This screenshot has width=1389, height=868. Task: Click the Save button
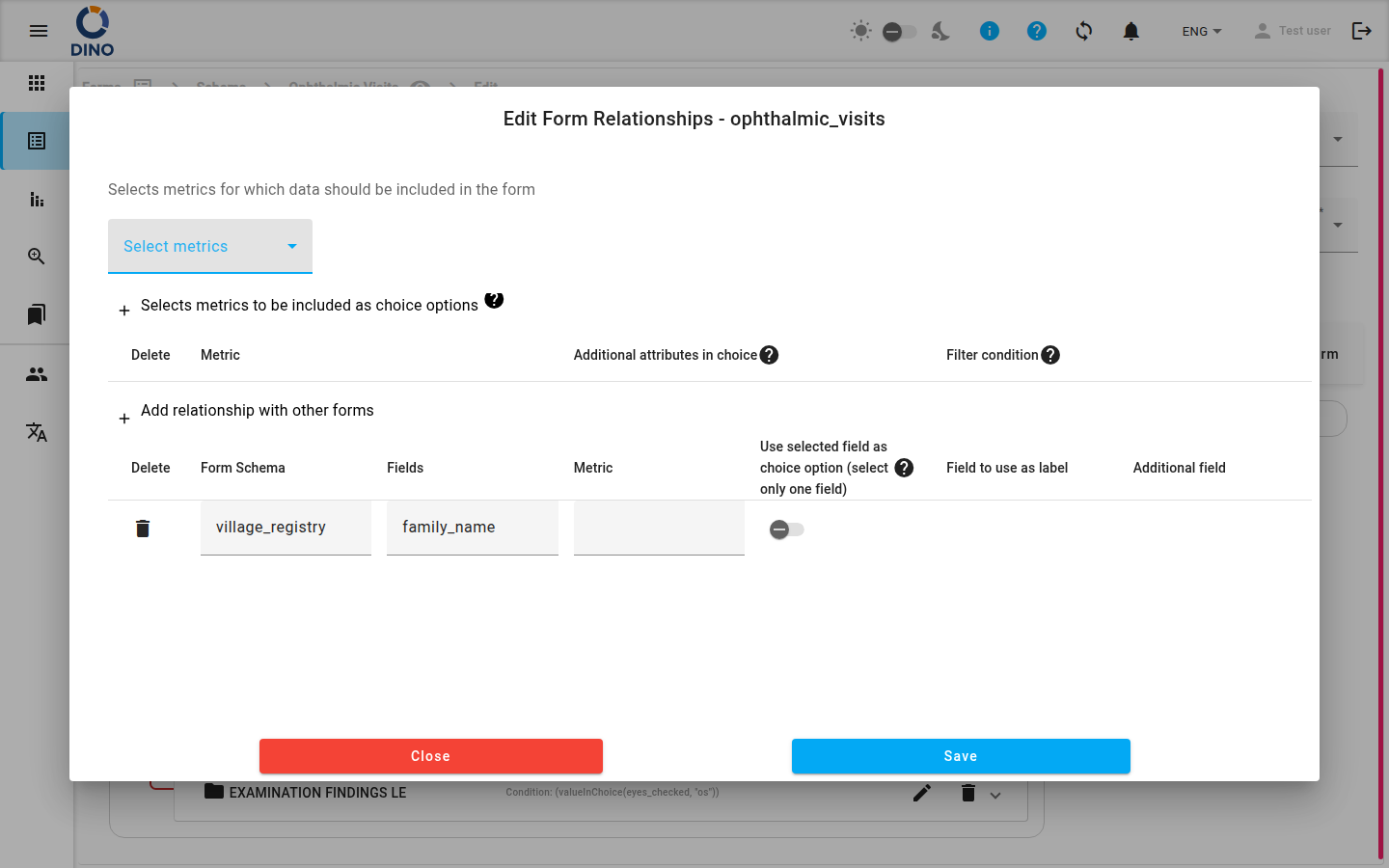point(961,756)
